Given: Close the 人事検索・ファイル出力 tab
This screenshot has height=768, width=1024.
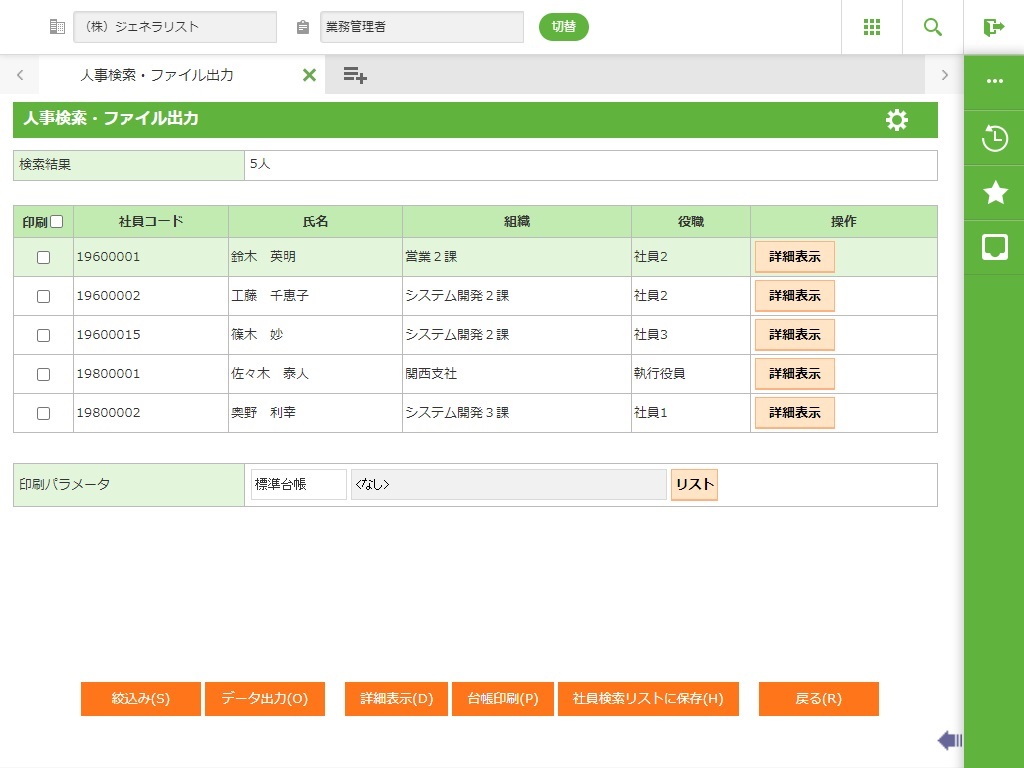Looking at the screenshot, I should (x=309, y=75).
